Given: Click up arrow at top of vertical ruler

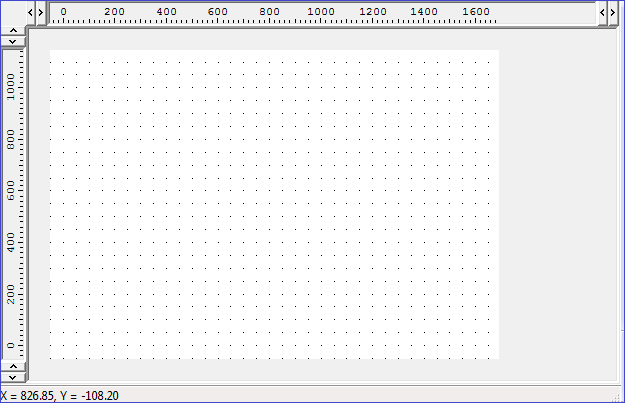Looking at the screenshot, I should [13, 30].
